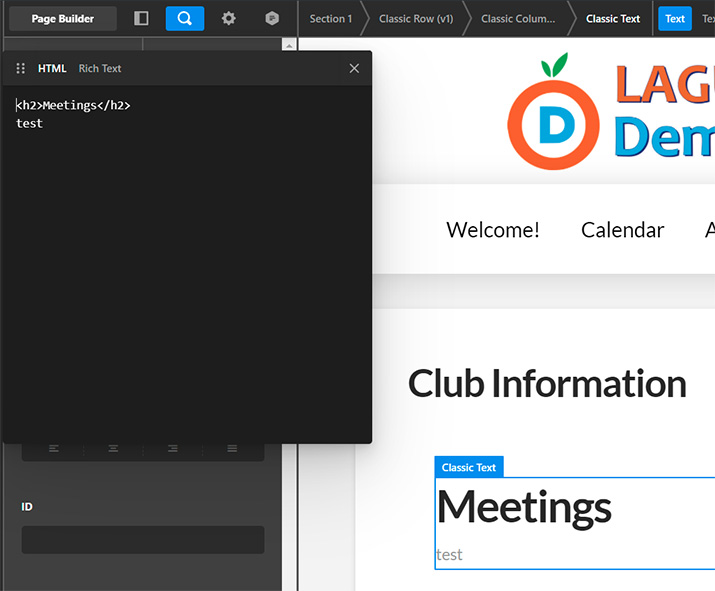Image resolution: width=715 pixels, height=591 pixels.
Task: Set text alignment to center
Action: pyautogui.click(x=113, y=449)
